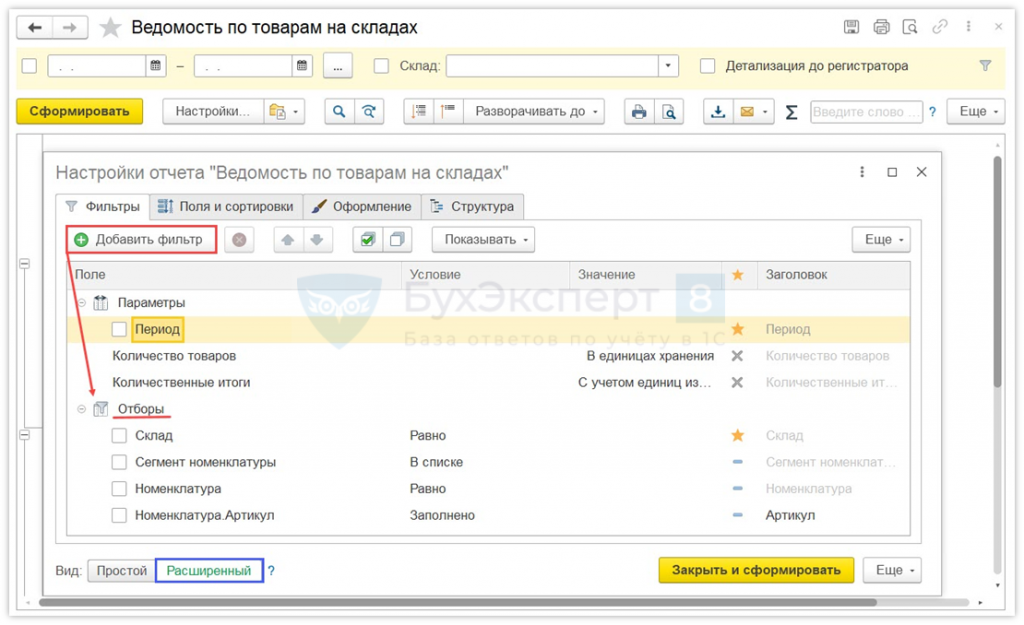Click the horizontal scrollbar at the bottom
1024x625 pixels.
(x=457, y=602)
